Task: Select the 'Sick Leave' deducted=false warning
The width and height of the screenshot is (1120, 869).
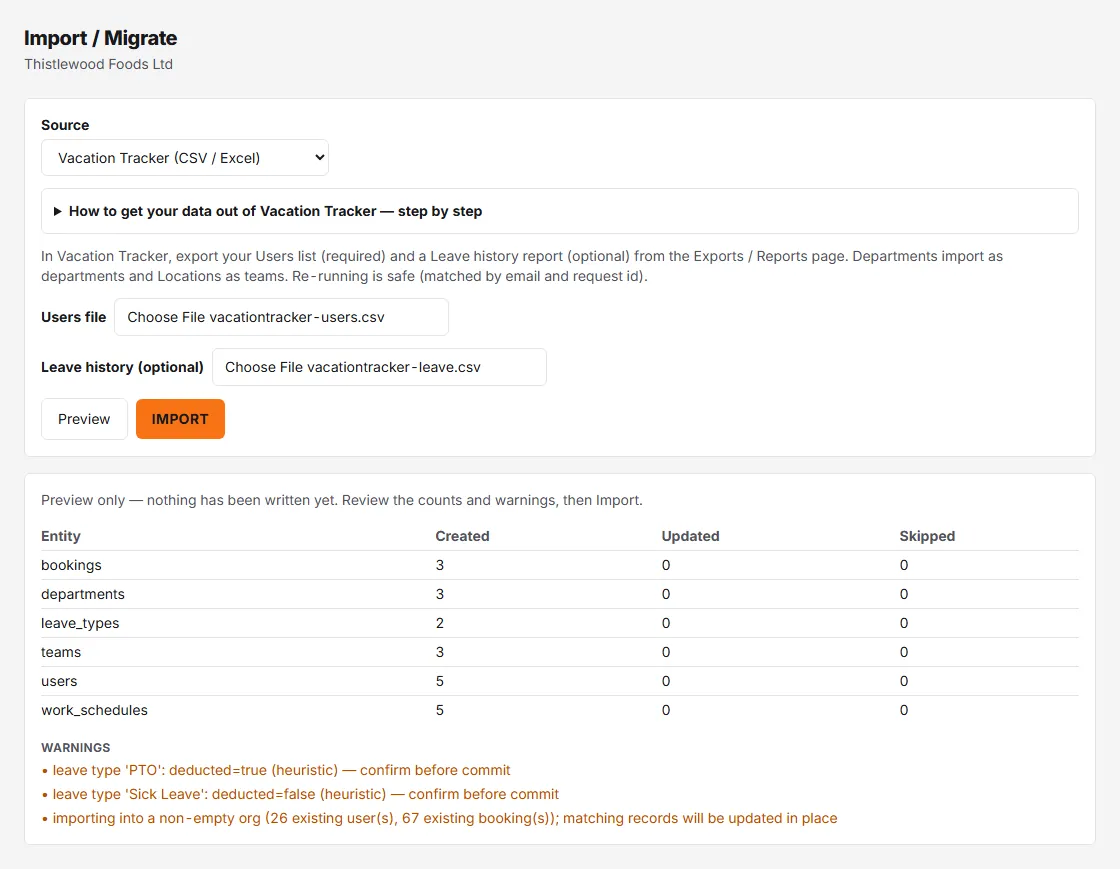Action: pos(306,794)
